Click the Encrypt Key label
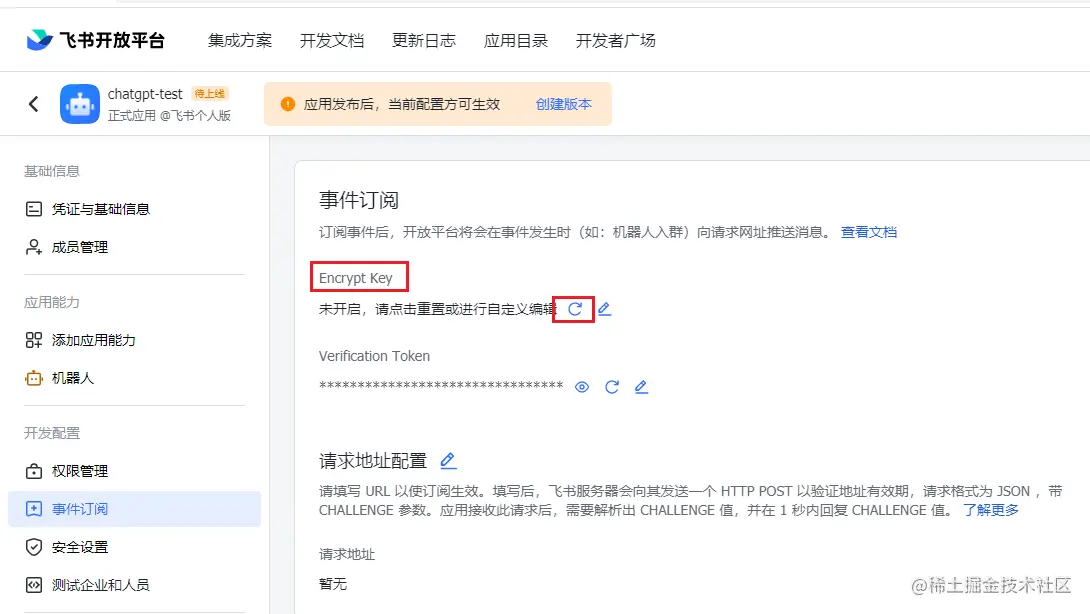 pos(356,278)
